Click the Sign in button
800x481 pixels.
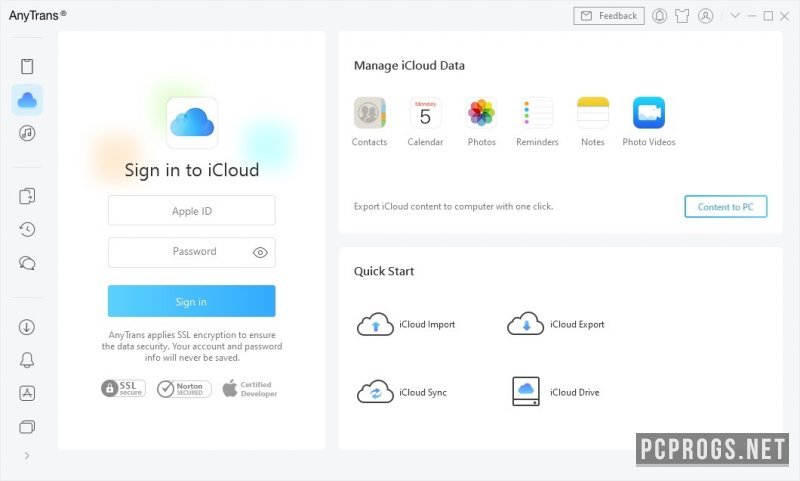point(192,301)
